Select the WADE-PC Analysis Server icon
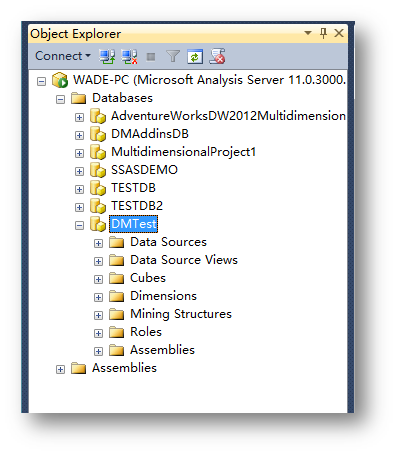 [60, 80]
